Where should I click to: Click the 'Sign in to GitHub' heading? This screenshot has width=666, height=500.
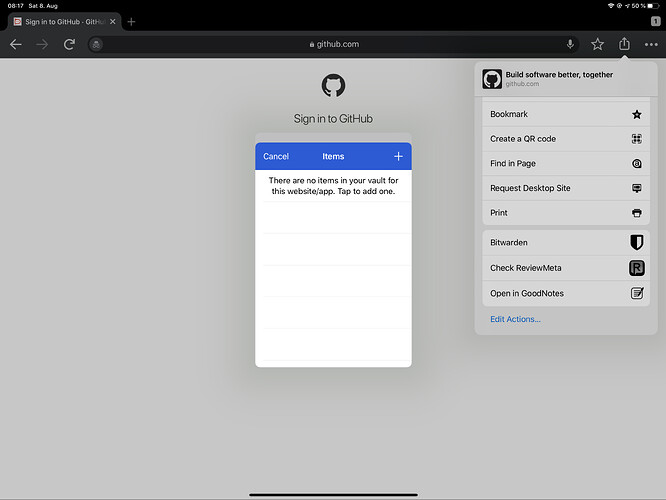[x=333, y=119]
